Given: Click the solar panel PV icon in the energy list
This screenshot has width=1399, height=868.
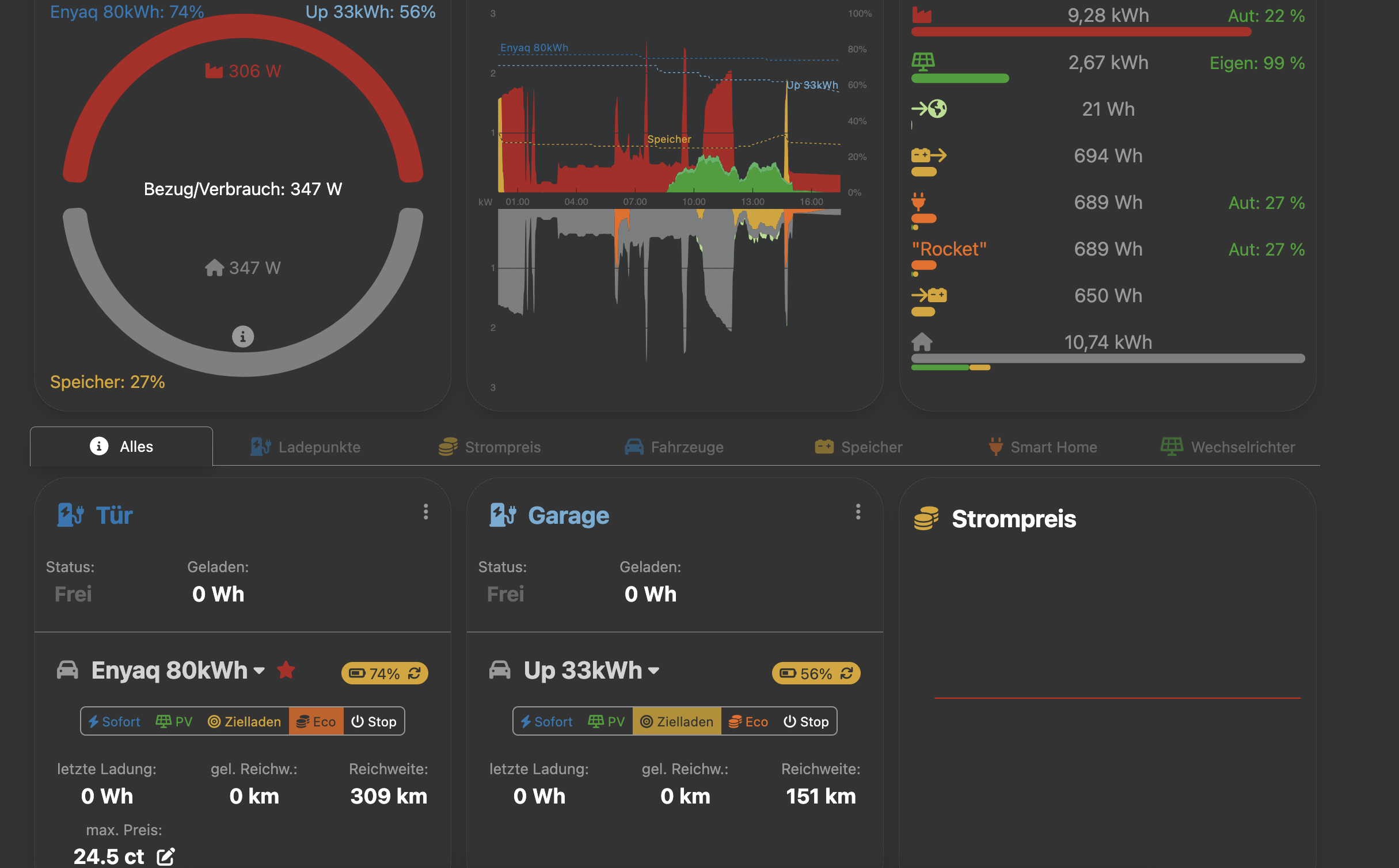Looking at the screenshot, I should click(x=923, y=62).
